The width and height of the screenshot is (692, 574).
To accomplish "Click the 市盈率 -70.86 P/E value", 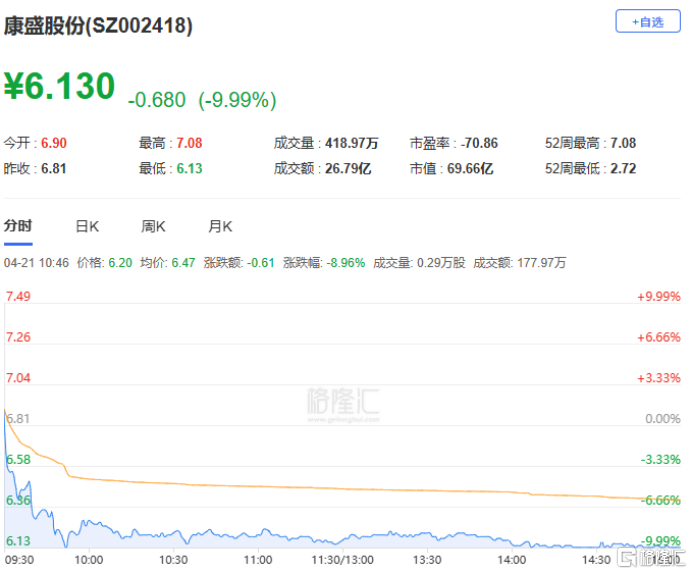I will tap(476, 143).
